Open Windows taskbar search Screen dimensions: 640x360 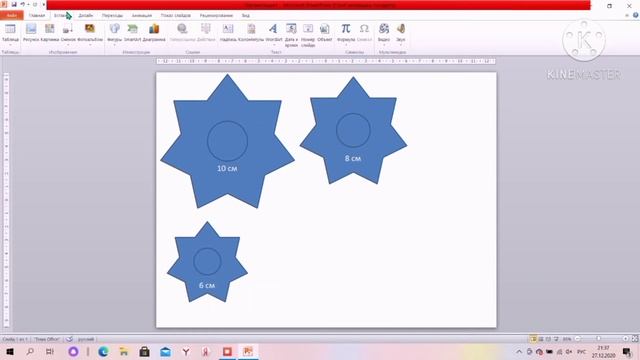(30, 351)
